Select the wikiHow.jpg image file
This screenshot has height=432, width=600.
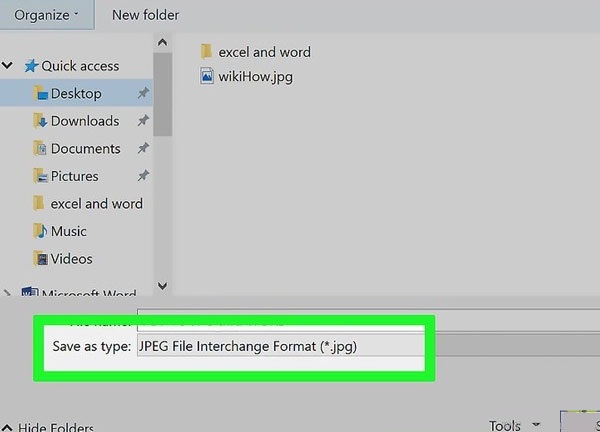coord(255,76)
